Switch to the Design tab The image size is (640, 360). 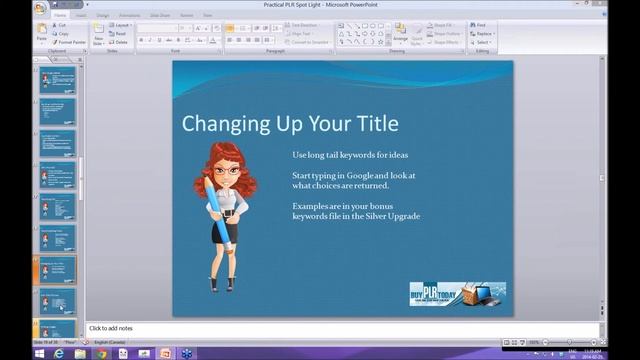pos(103,15)
